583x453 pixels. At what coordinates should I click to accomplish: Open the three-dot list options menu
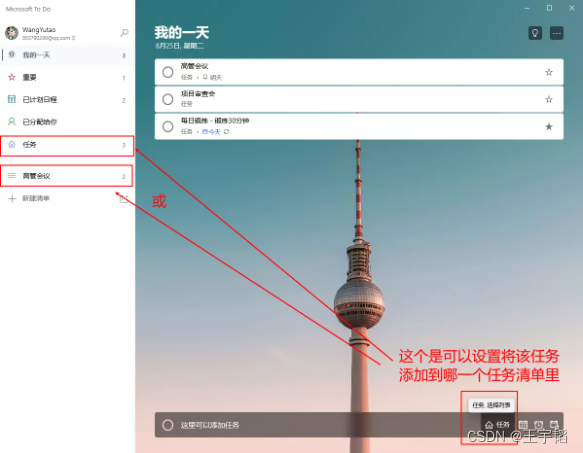pos(556,33)
